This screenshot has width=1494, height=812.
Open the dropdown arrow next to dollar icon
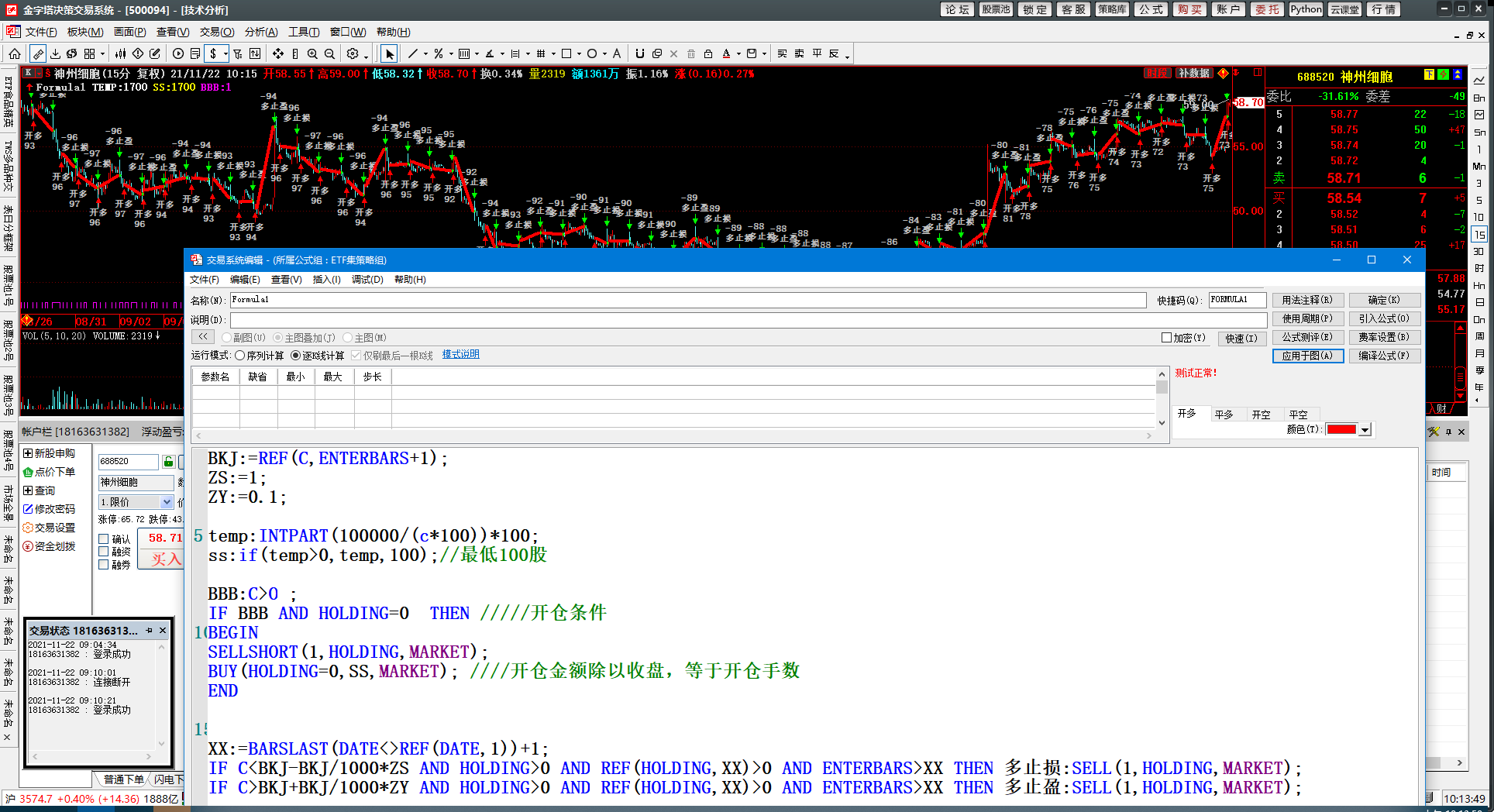pyautogui.click(x=225, y=54)
